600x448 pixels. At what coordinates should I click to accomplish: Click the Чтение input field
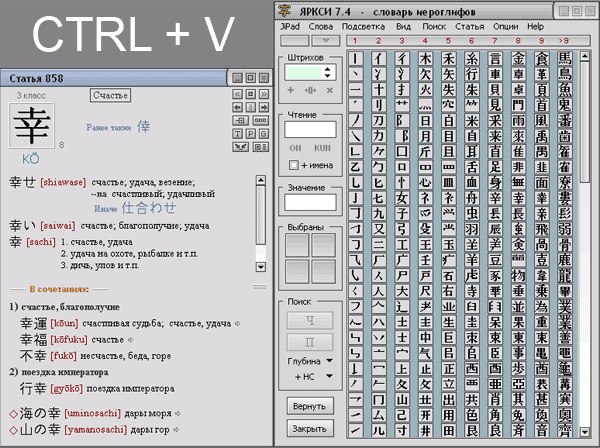[310, 130]
